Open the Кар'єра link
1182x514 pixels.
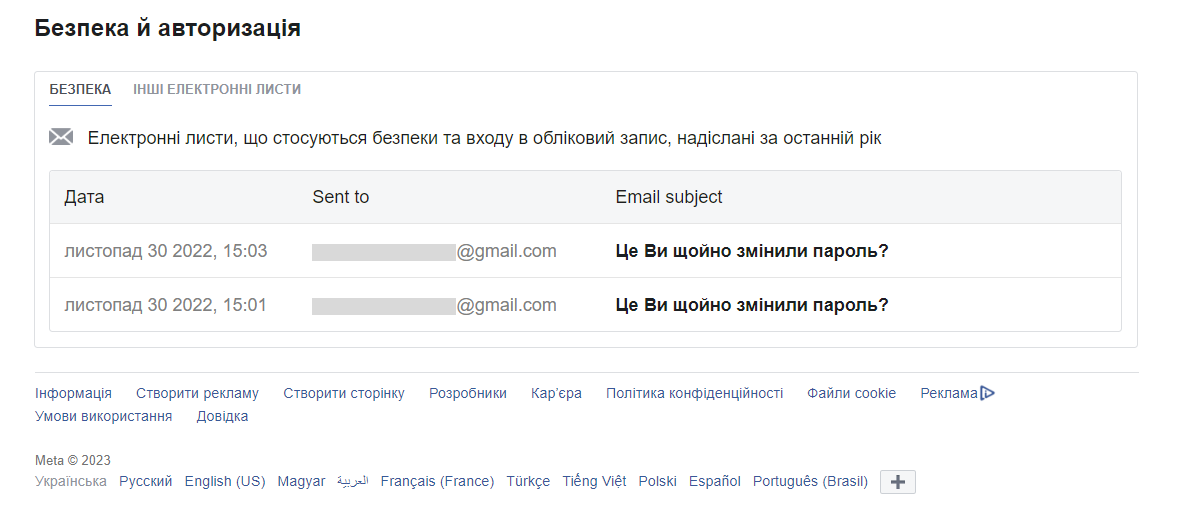[x=556, y=393]
